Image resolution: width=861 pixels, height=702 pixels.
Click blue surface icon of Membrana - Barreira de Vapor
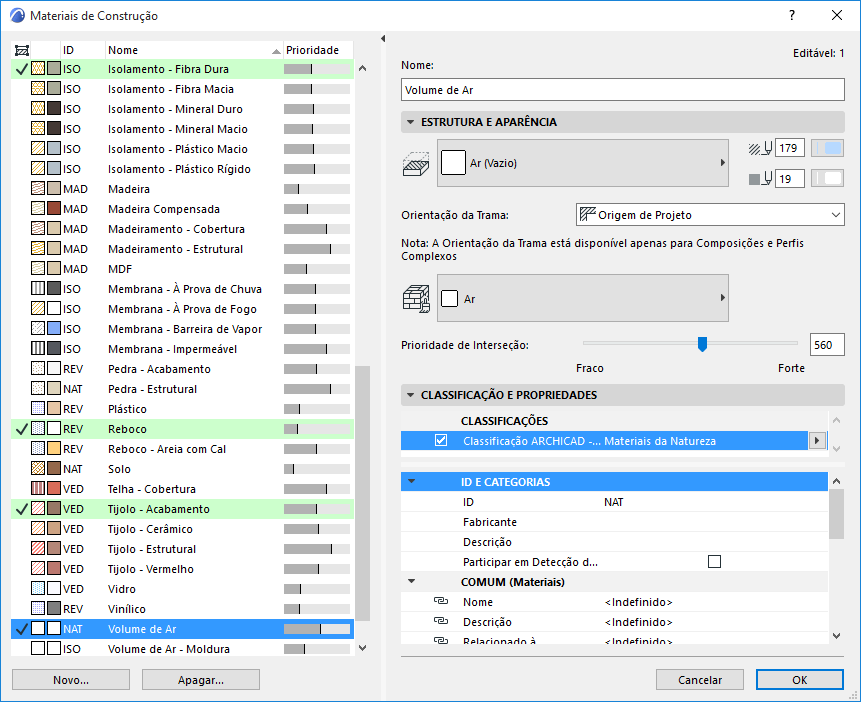[x=54, y=328]
